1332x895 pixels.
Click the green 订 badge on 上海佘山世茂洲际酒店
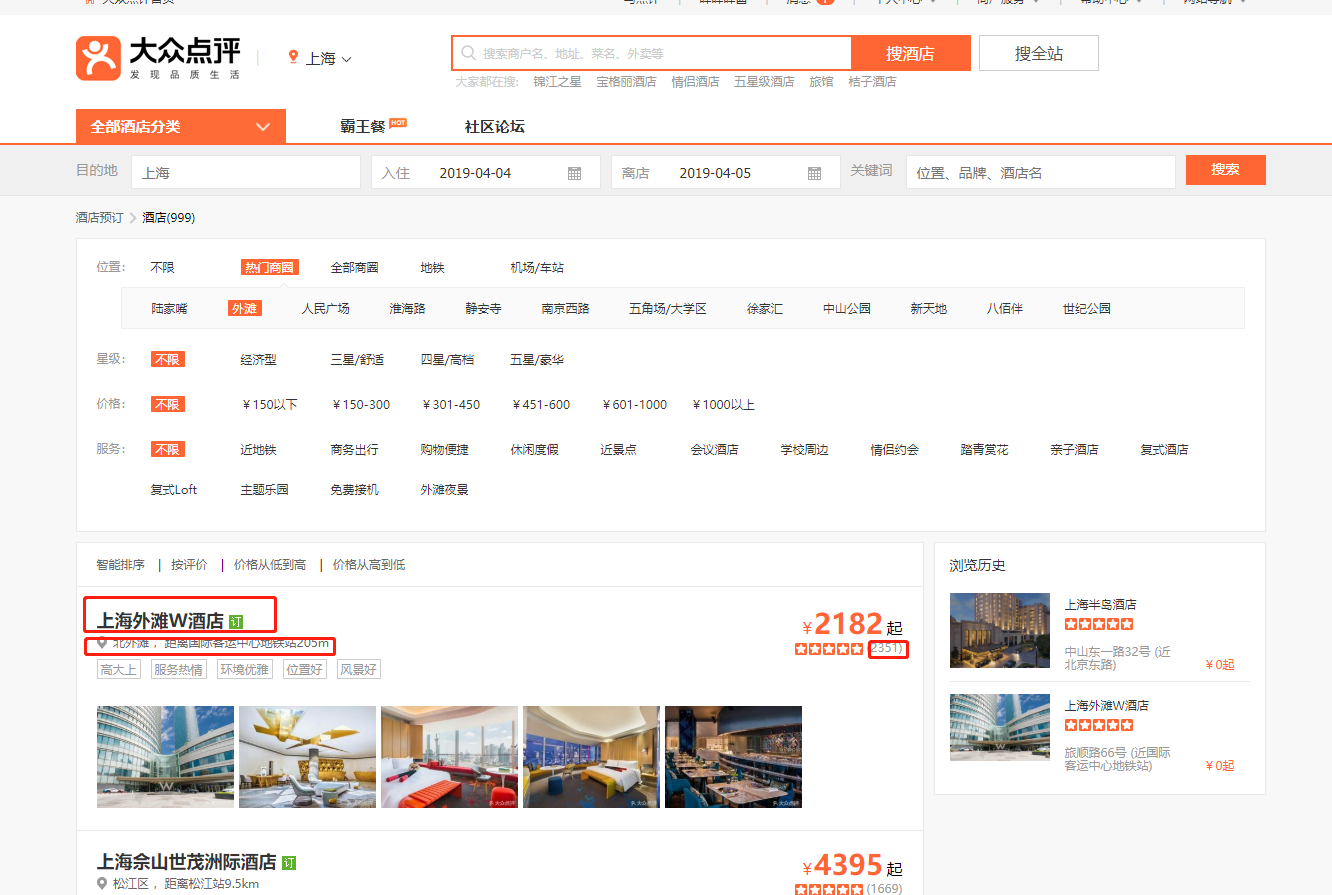tap(289, 862)
